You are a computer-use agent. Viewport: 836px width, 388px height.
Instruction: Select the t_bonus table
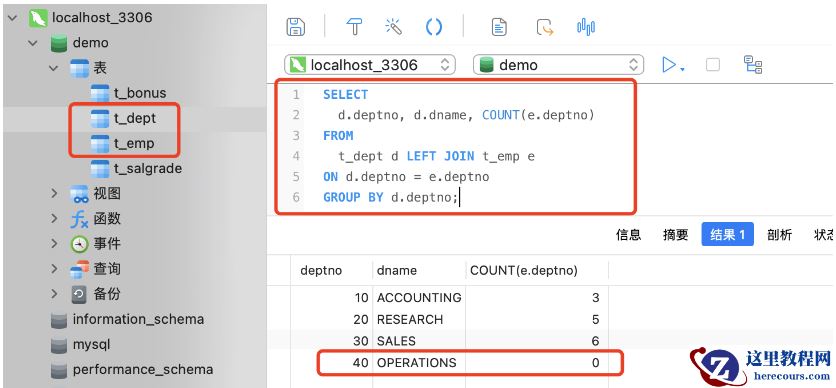point(140,93)
